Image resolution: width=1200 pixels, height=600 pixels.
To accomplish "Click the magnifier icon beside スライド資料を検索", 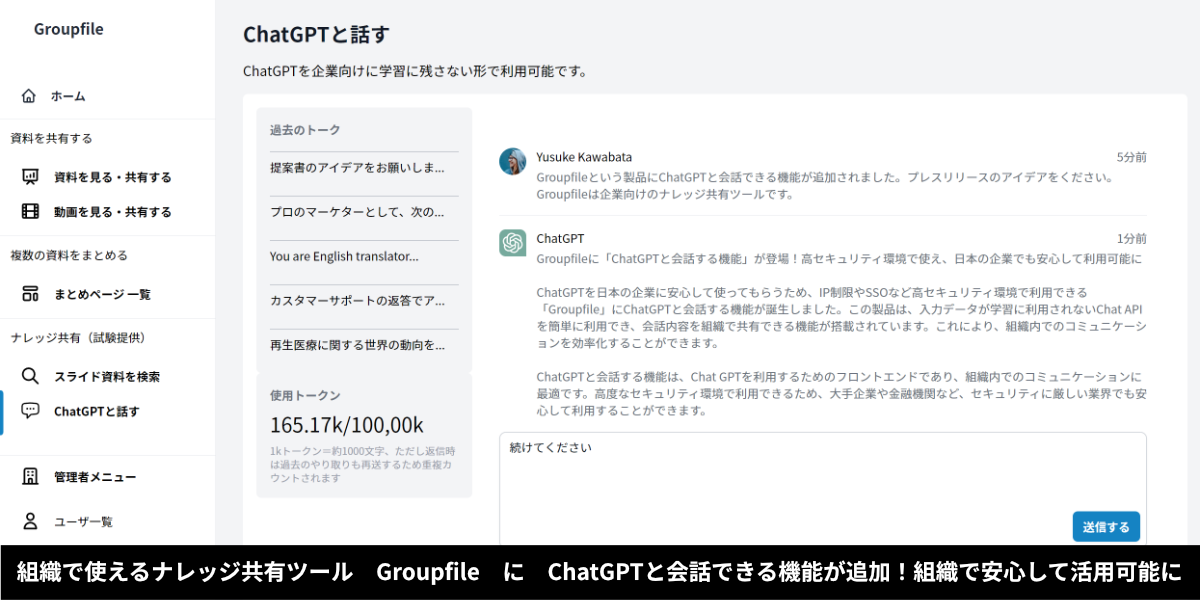I will click(x=31, y=376).
